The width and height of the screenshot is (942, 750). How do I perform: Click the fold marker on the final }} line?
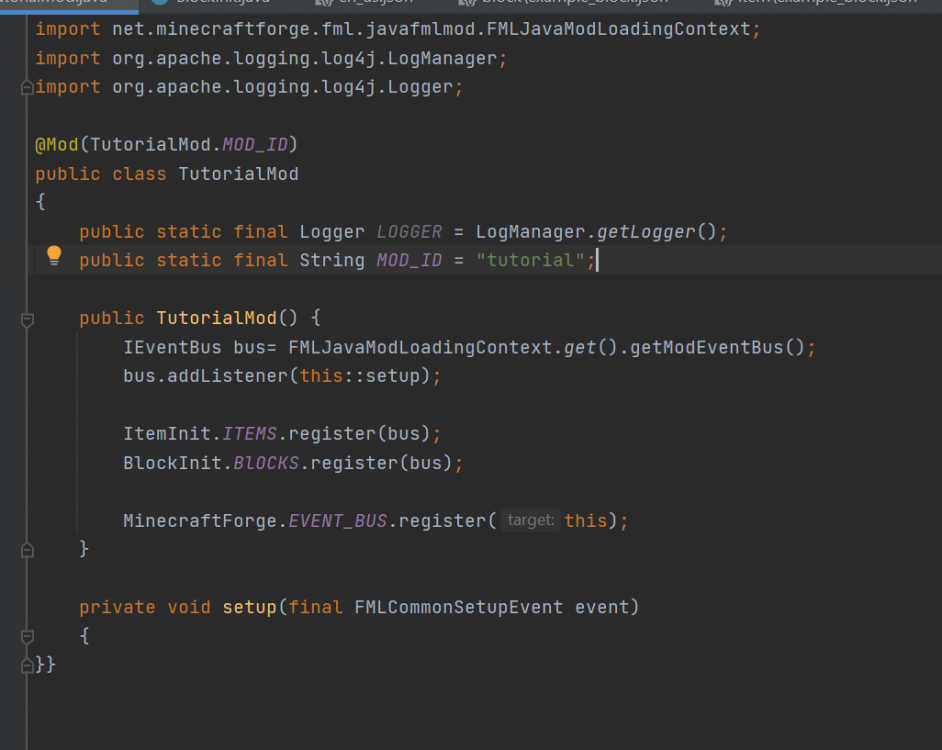tap(27, 665)
